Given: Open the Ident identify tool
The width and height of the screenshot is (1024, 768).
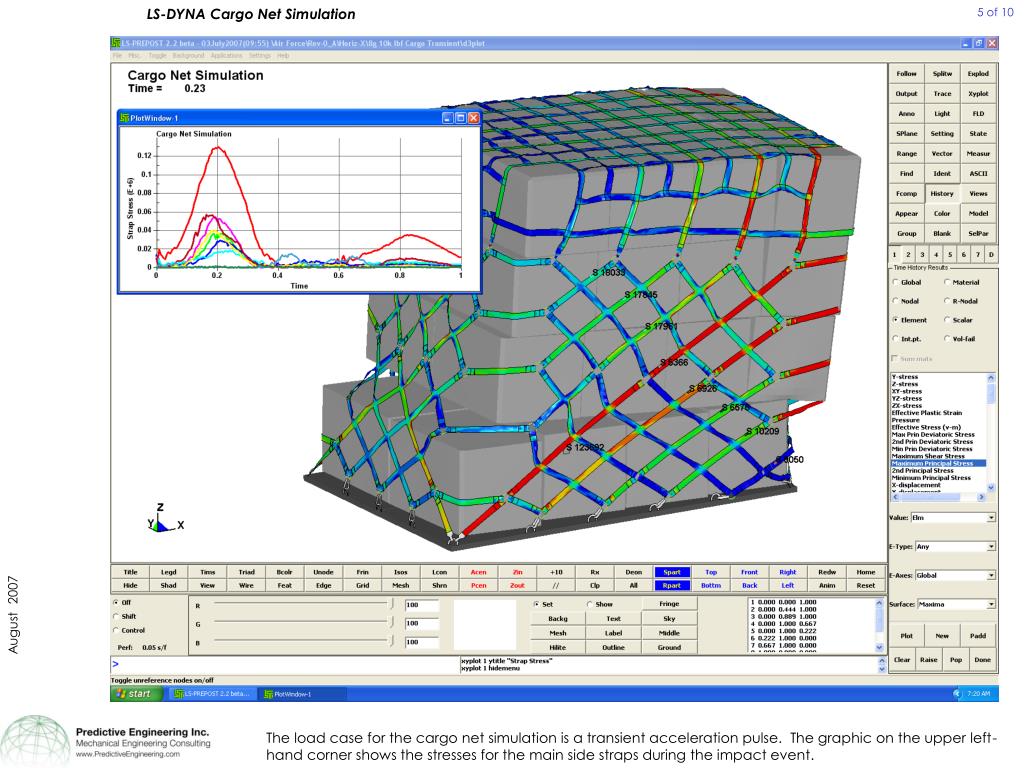Looking at the screenshot, I should (x=942, y=174).
